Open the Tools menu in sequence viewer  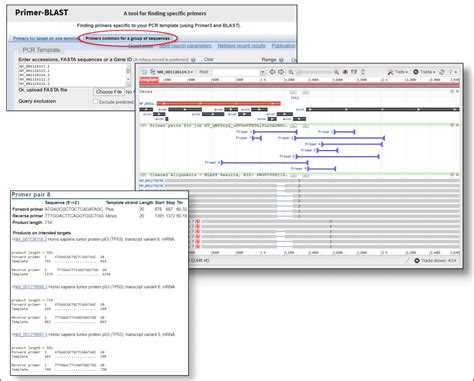pos(398,72)
